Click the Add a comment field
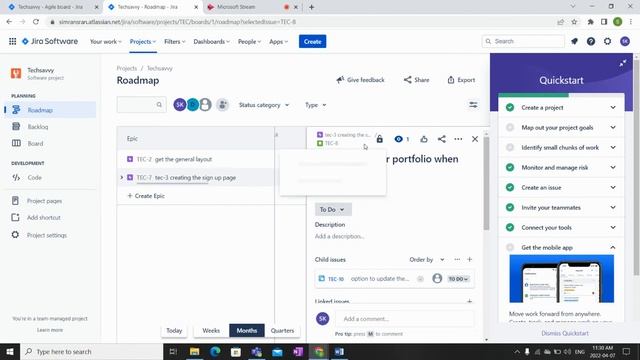This screenshot has height=360, width=640. tap(405, 319)
